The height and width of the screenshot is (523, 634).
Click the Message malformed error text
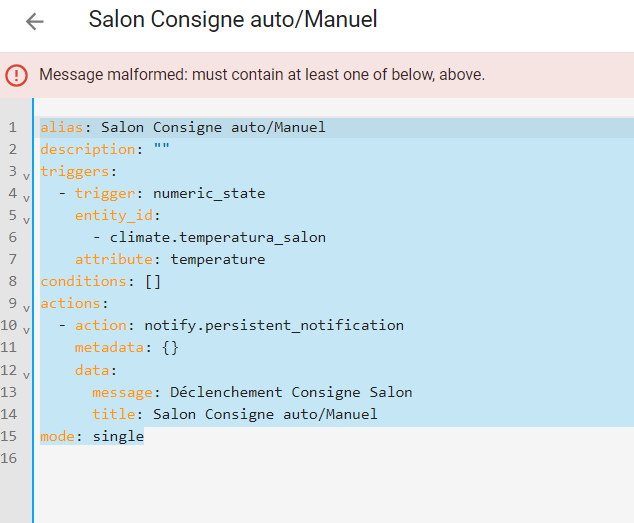[262, 75]
